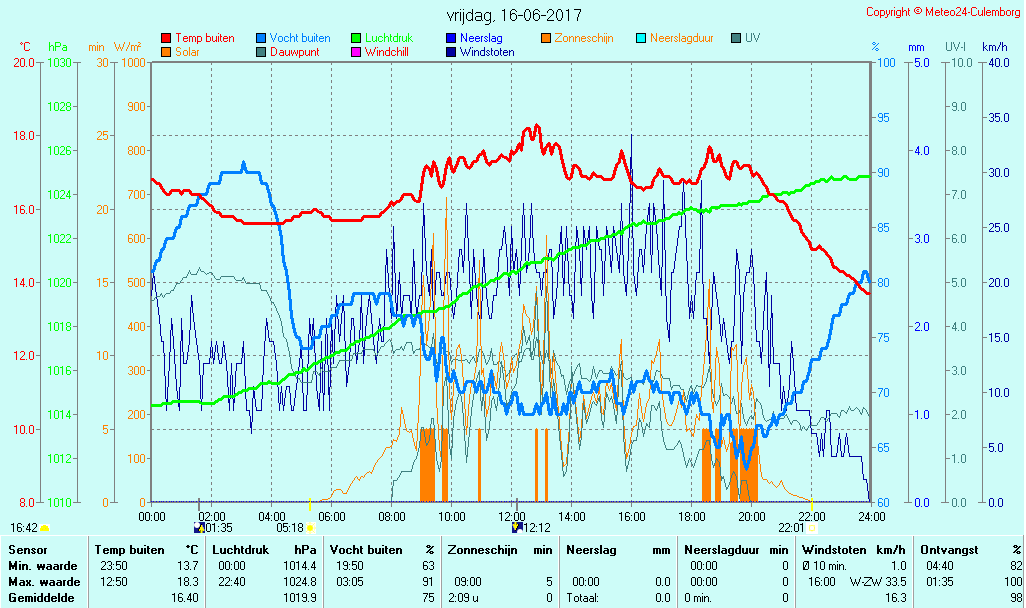Click the Zonneschijn legend label
This screenshot has height=608, width=1026.
tap(584, 39)
